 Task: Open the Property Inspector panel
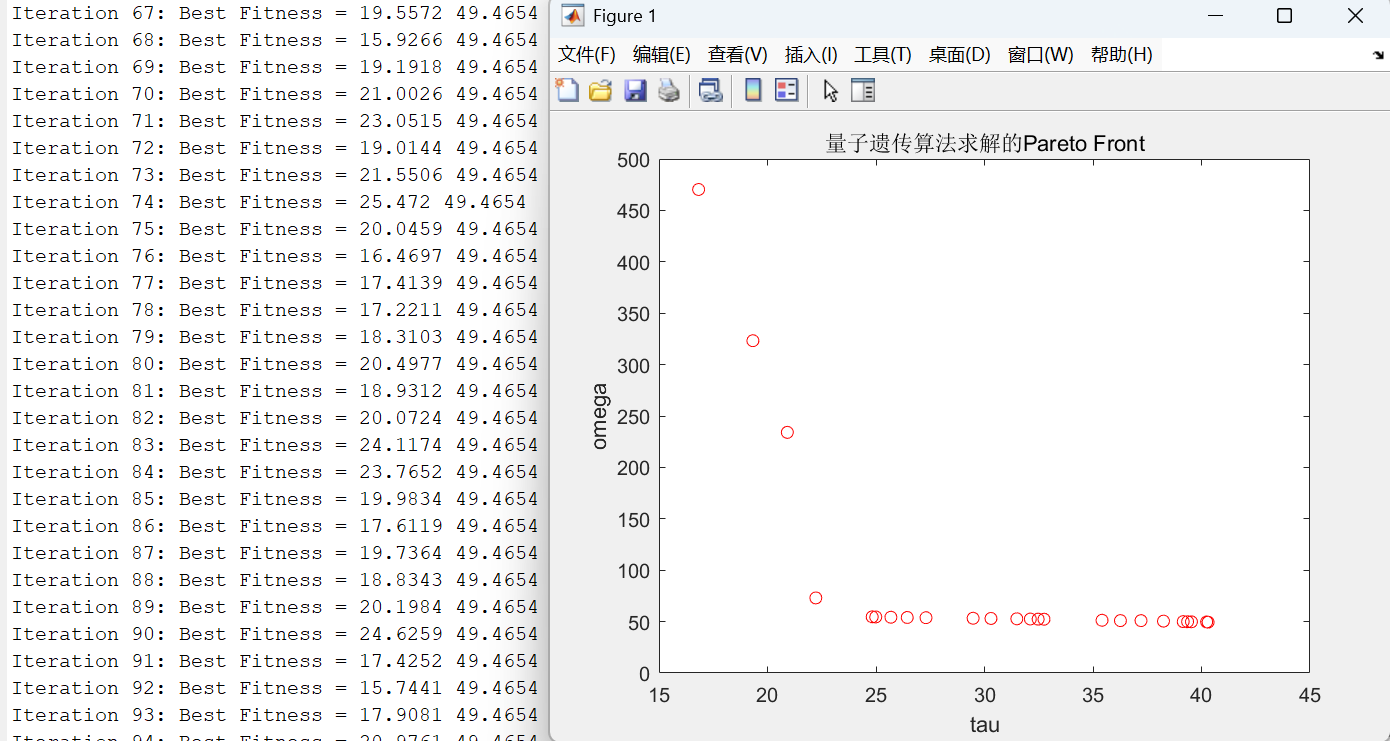click(x=863, y=91)
